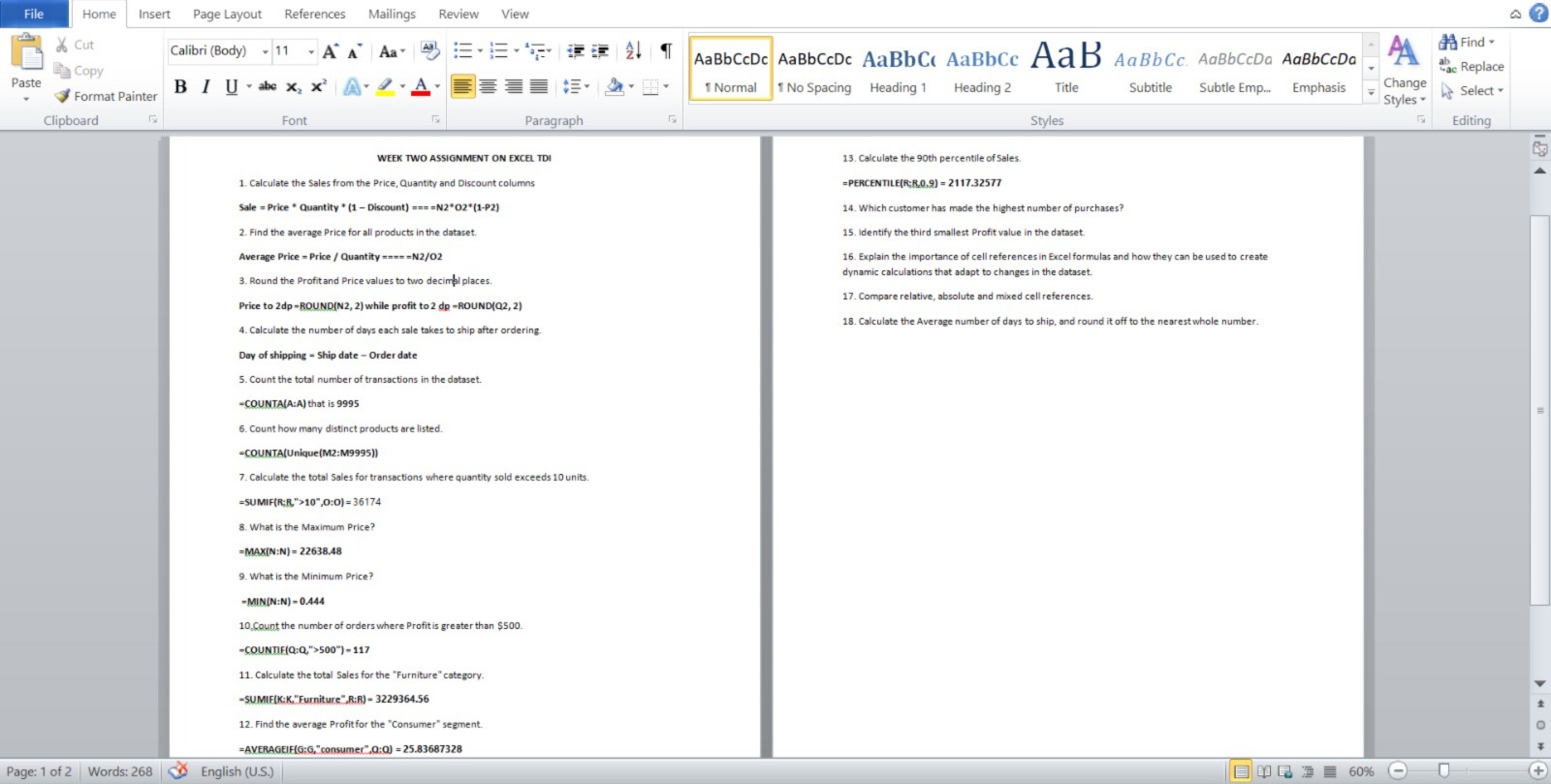Switch to Outline view
The height and width of the screenshot is (784, 1551).
[1308, 771]
